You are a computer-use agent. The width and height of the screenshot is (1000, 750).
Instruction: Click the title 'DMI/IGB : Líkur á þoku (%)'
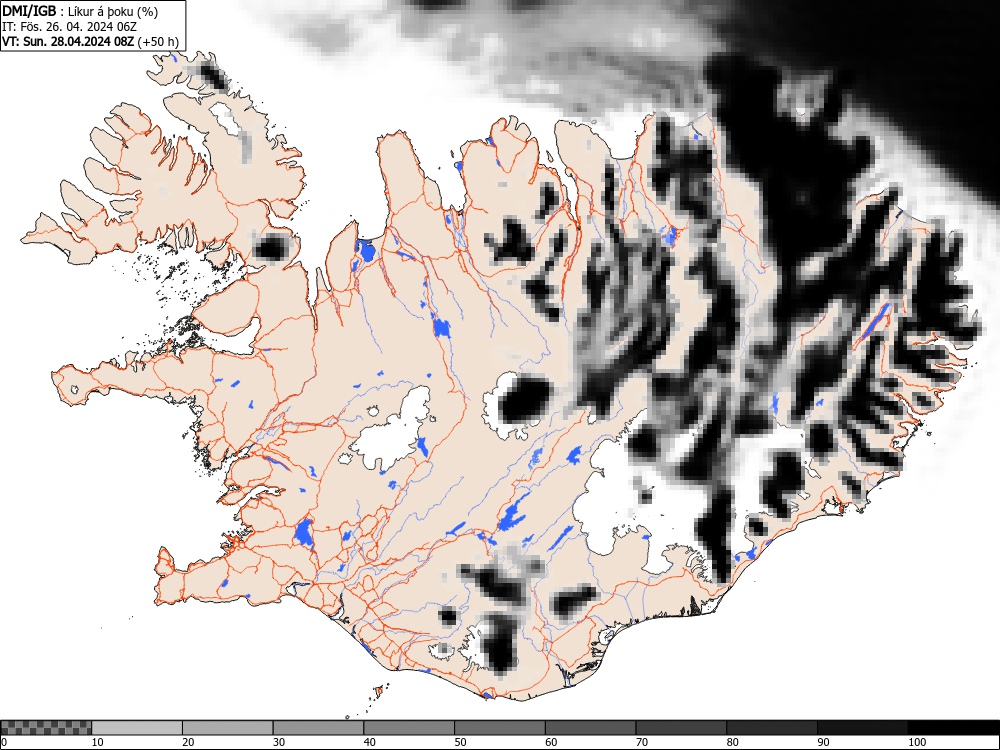[80, 11]
